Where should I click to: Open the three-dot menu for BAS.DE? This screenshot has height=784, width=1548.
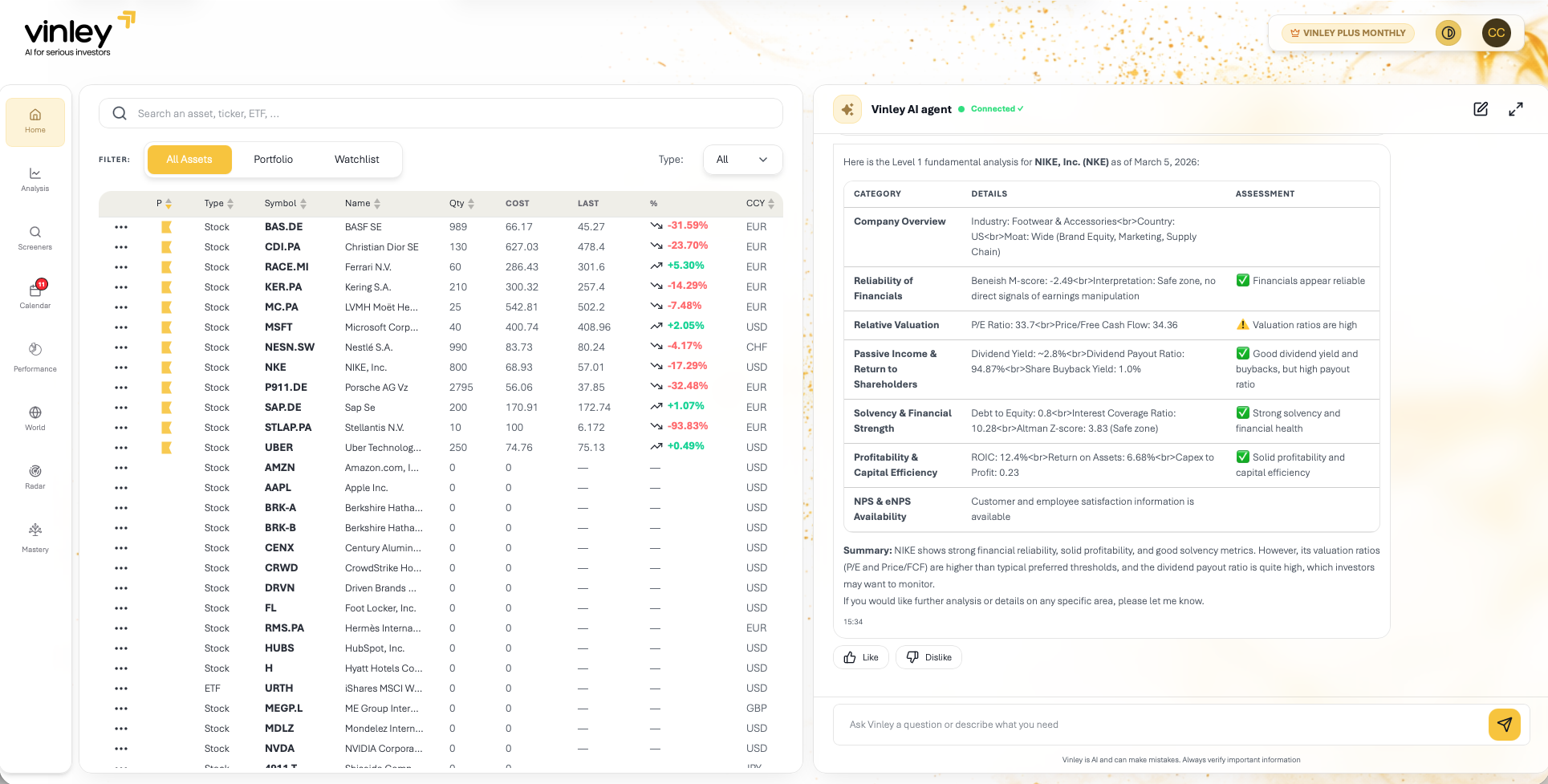click(121, 227)
